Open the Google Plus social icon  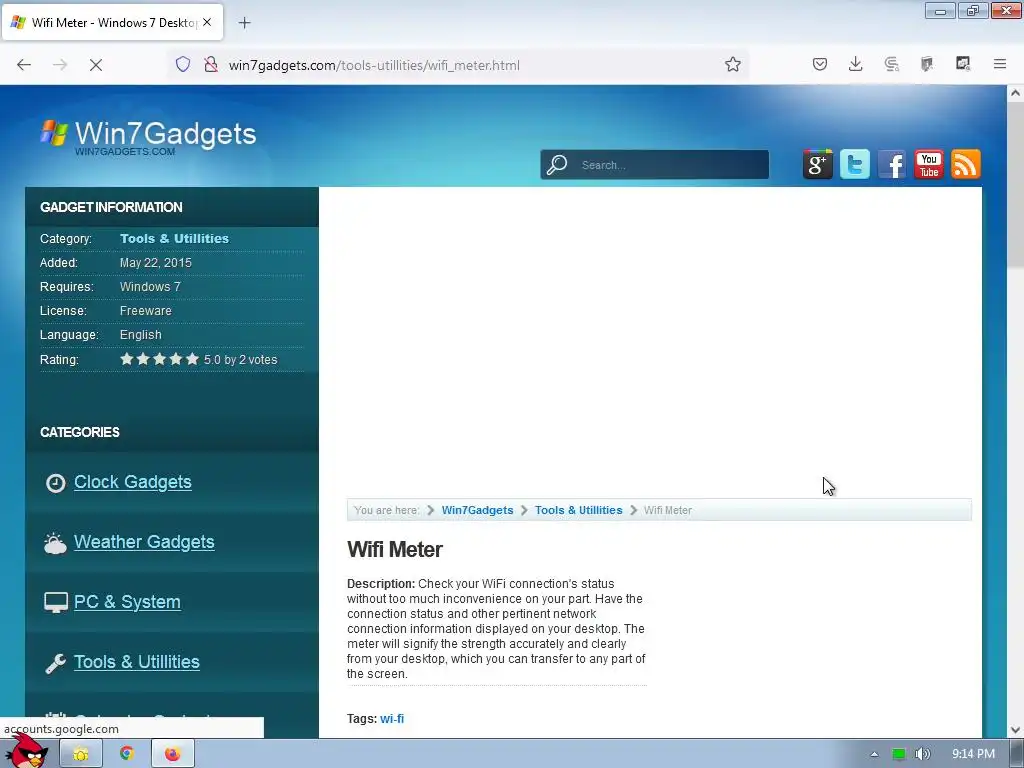[818, 164]
